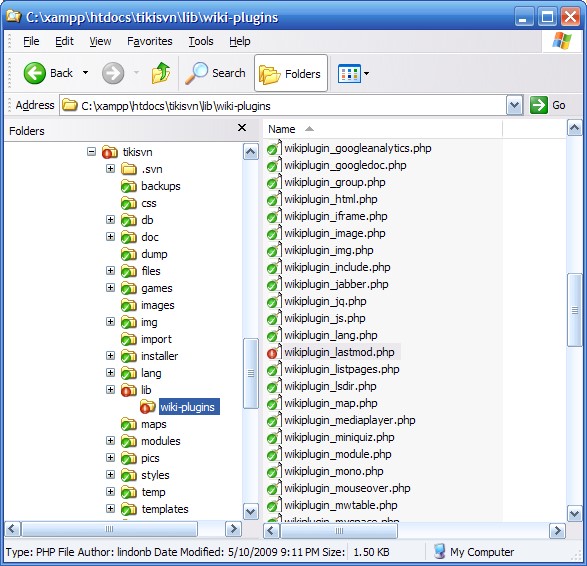Click the file list vertical scrollbar thumb

[x=575, y=310]
